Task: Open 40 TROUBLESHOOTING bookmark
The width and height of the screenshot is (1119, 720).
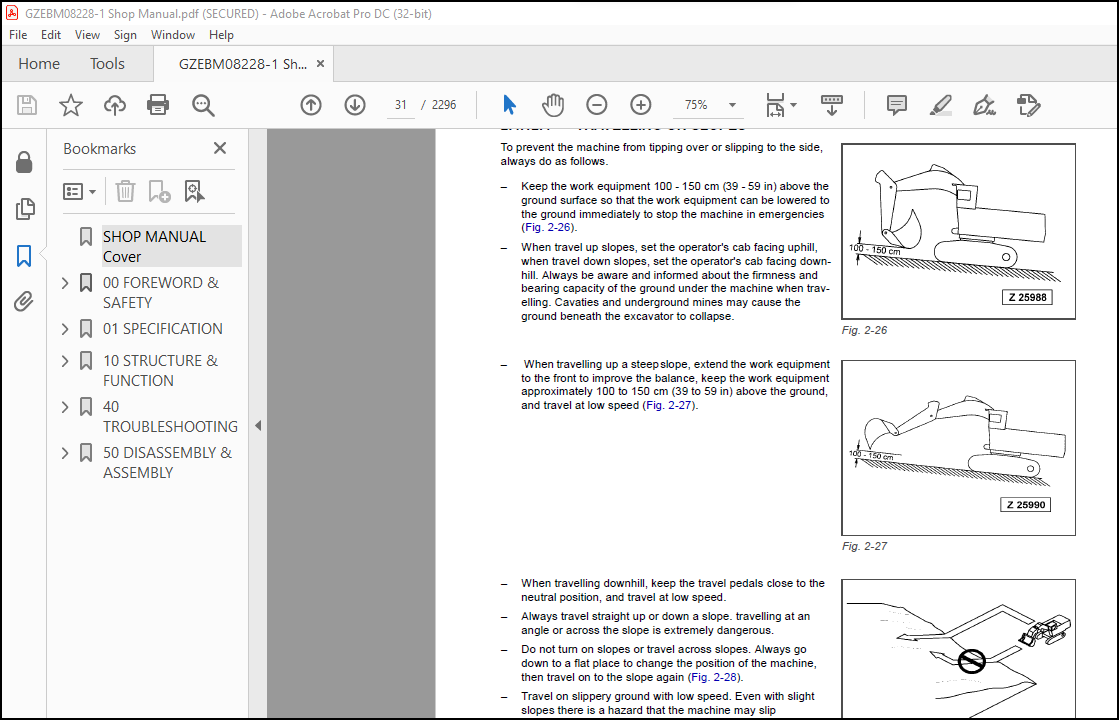Action: tap(170, 417)
